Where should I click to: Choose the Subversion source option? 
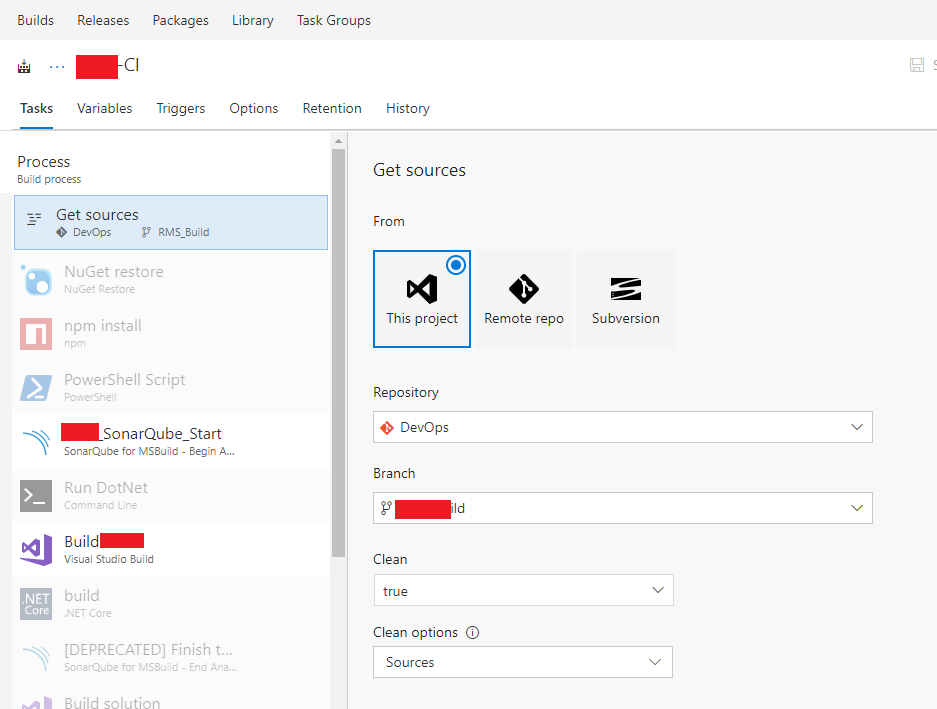626,299
